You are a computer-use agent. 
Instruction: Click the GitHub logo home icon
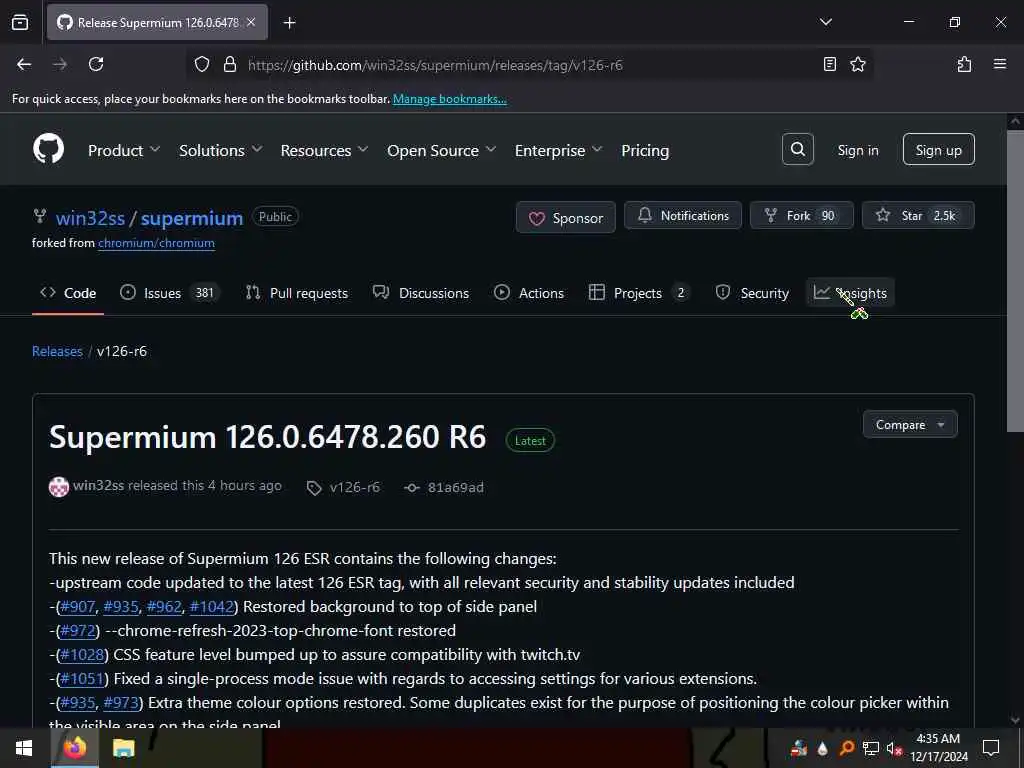pos(48,150)
